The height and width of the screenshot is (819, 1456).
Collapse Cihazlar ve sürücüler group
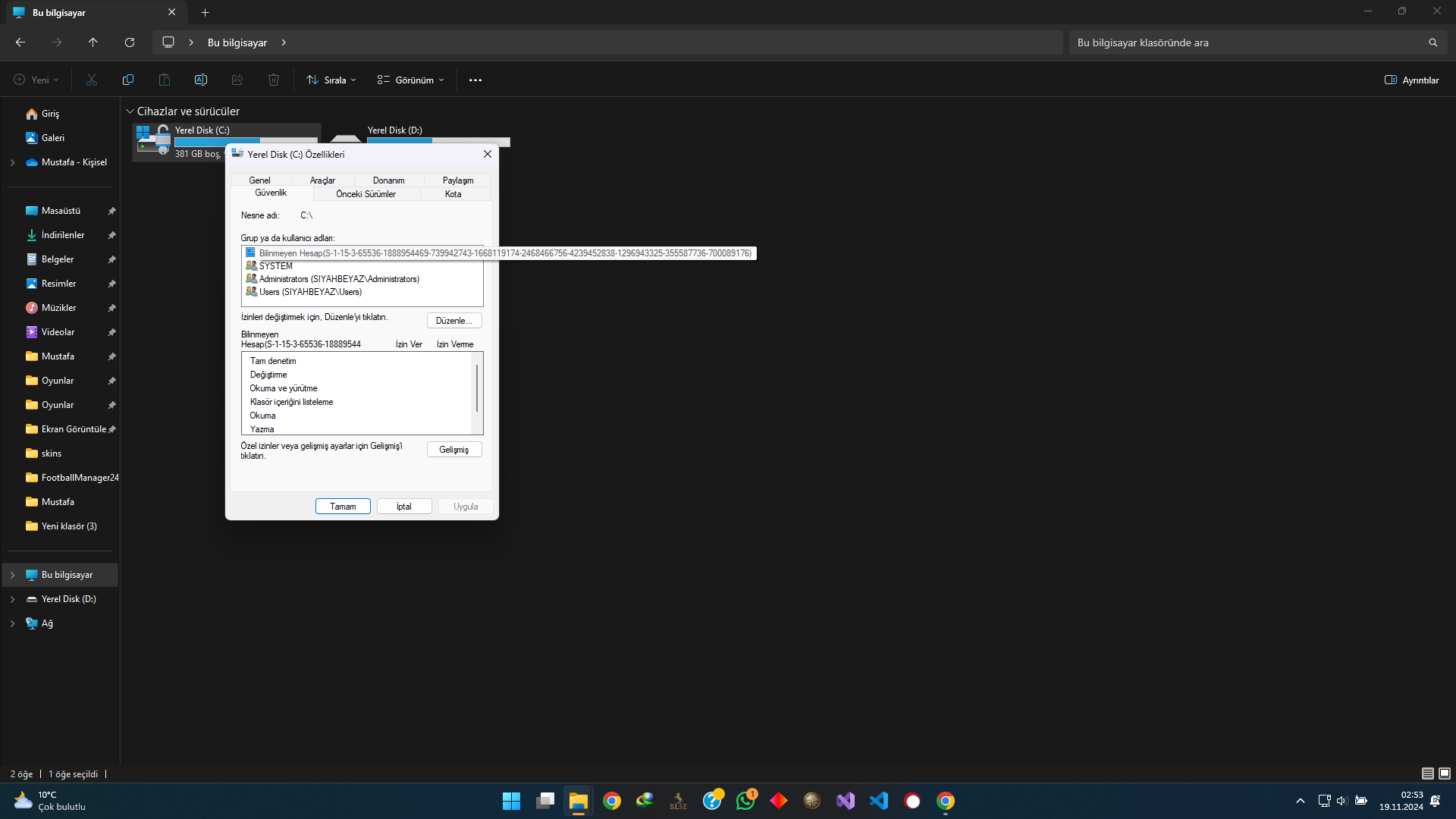130,111
